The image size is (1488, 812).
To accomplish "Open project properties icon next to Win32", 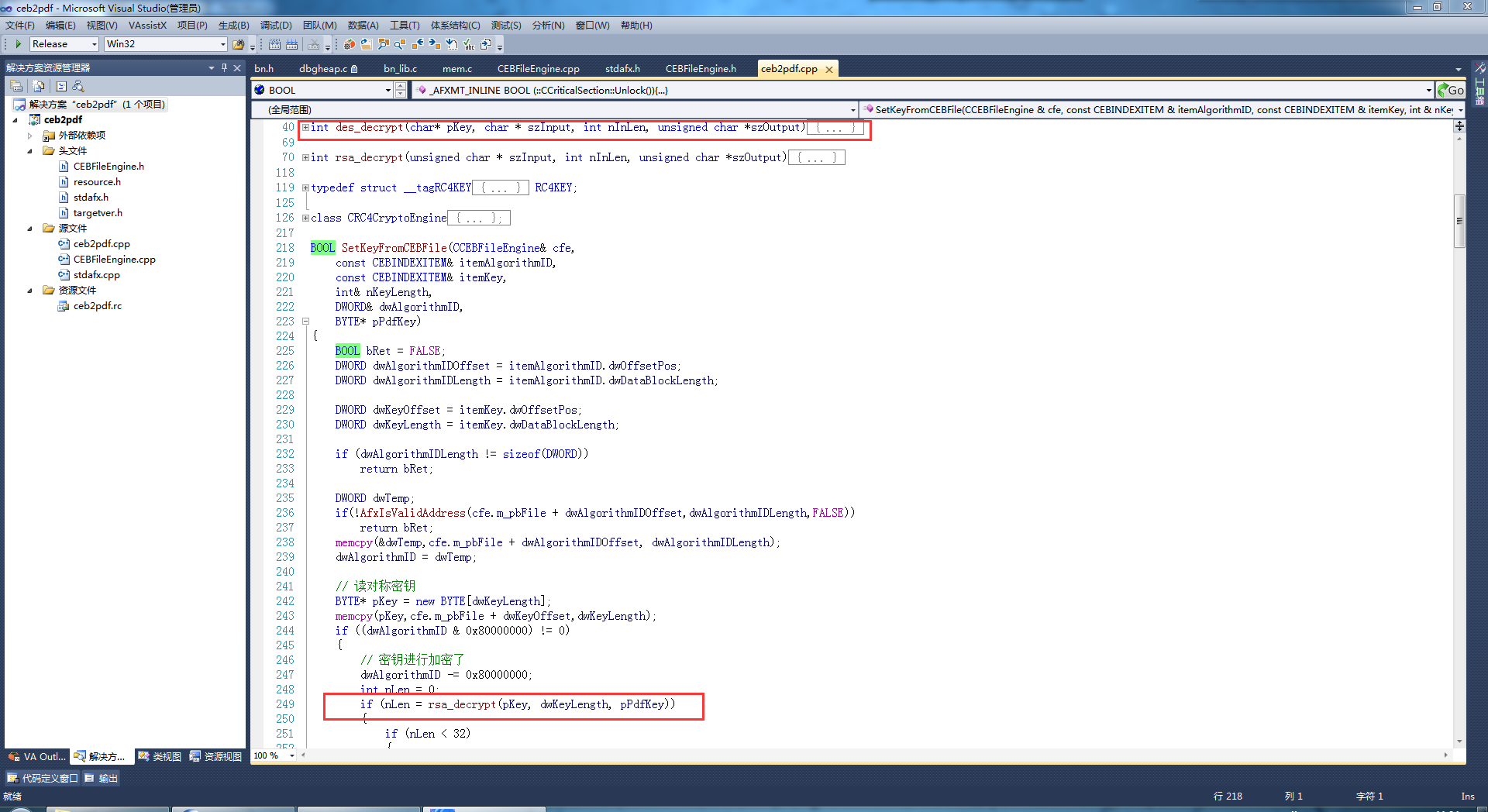I will point(239,44).
